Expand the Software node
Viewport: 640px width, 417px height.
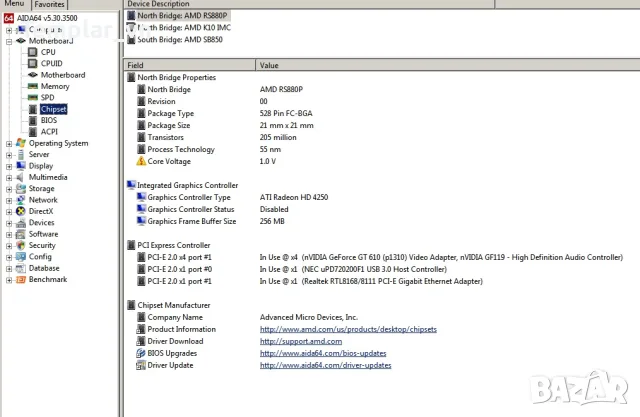click(9, 235)
